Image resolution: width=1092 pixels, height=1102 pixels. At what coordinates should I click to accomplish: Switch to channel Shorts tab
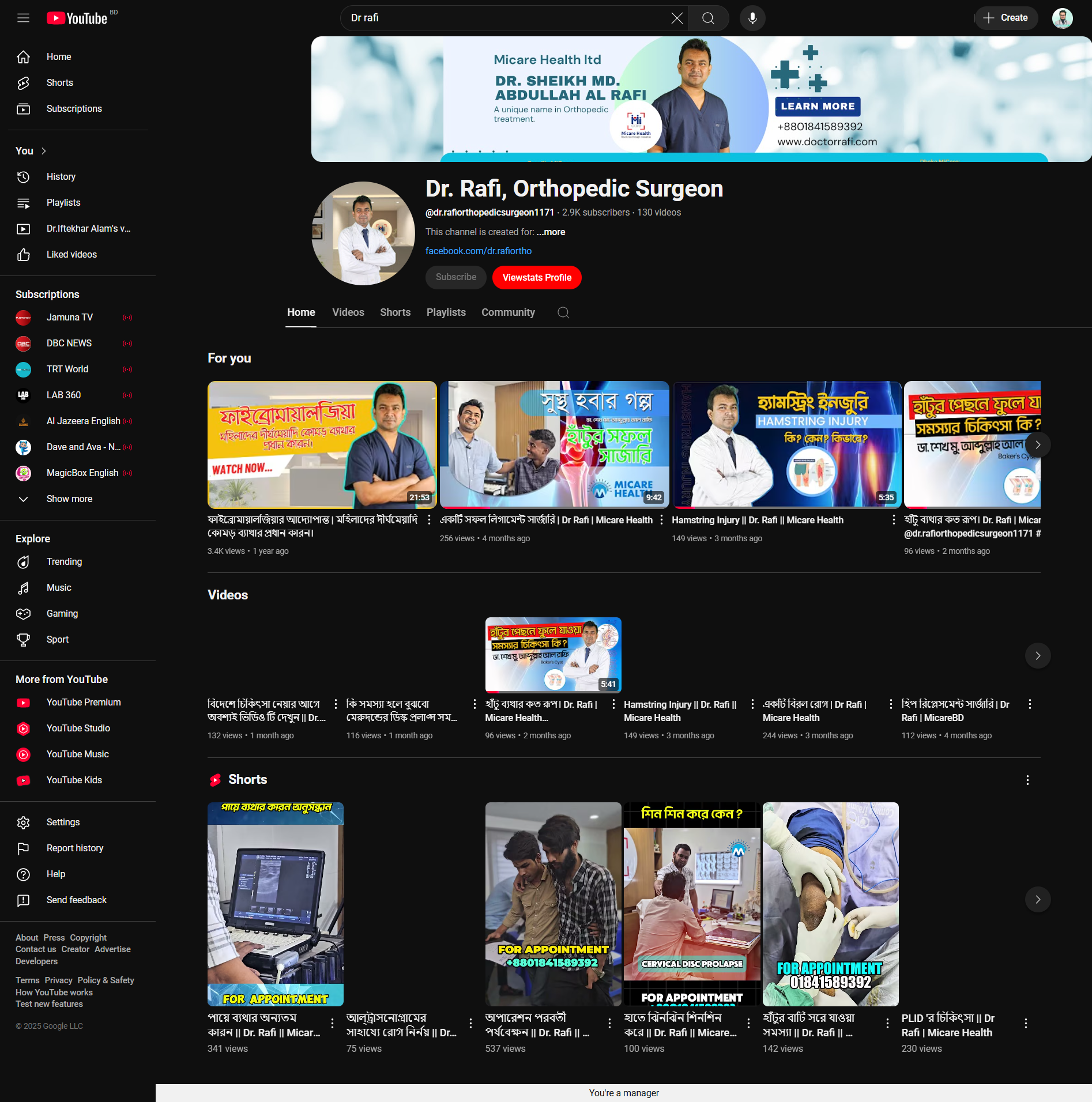point(396,312)
